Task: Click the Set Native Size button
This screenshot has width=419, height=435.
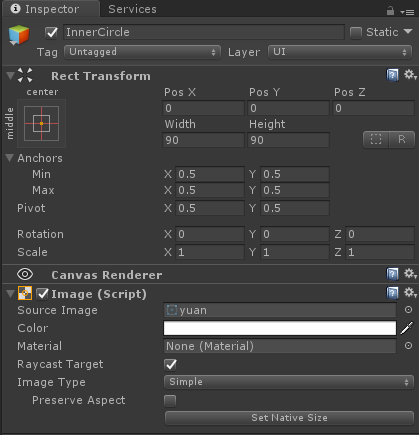Action: tap(289, 418)
